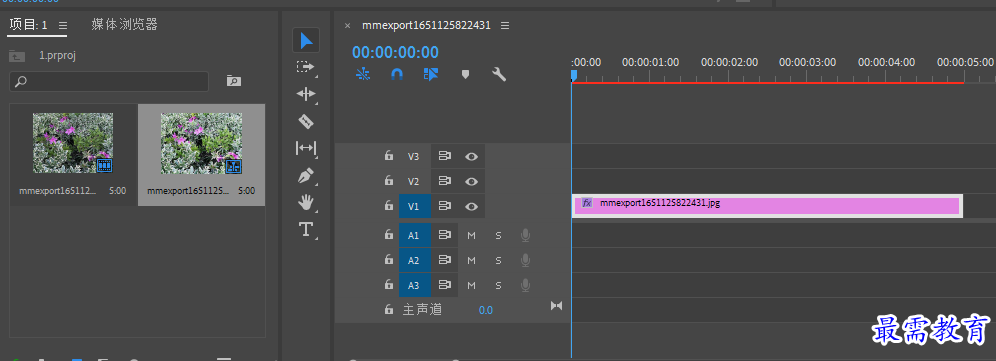
Task: Solo track A3
Action: (499, 285)
